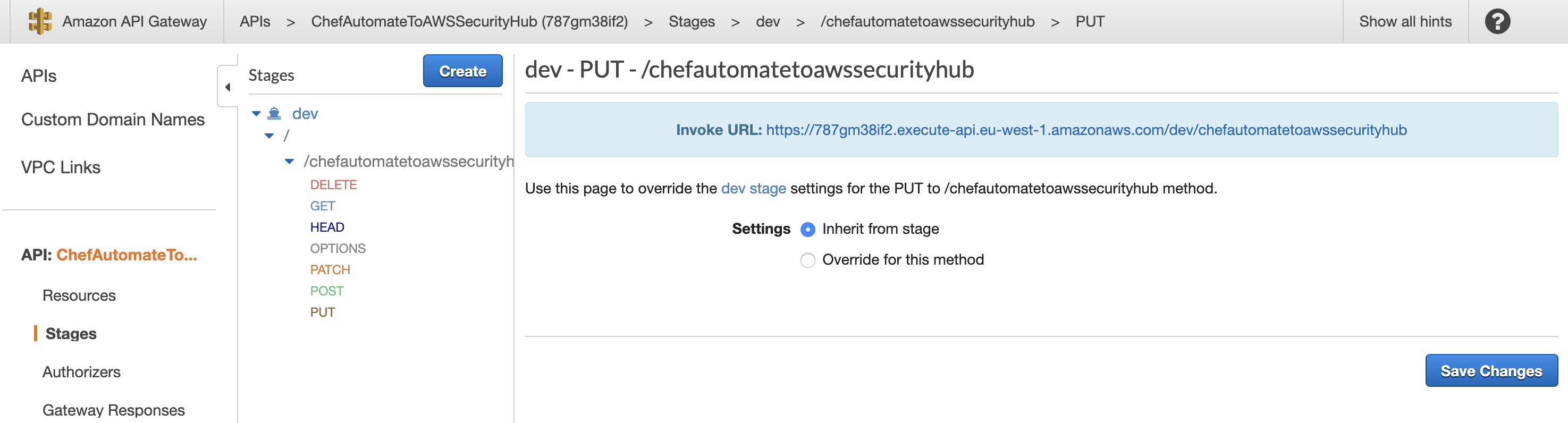Click Show all hints

1405,21
